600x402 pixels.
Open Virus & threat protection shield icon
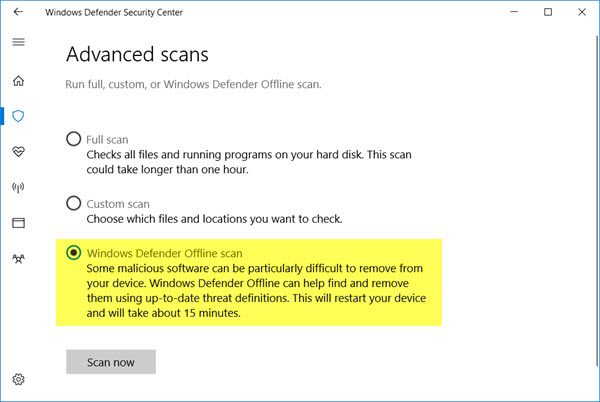pos(18,116)
